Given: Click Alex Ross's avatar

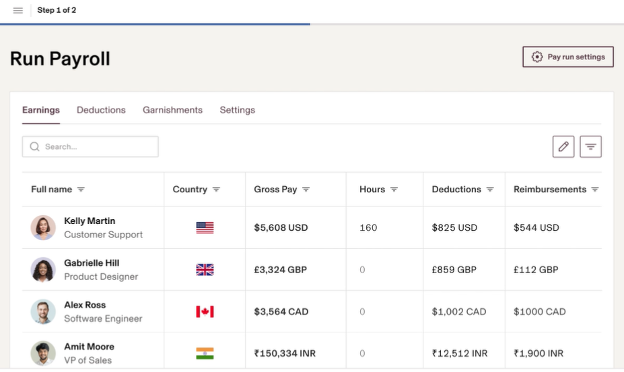Looking at the screenshot, I should (x=43, y=312).
